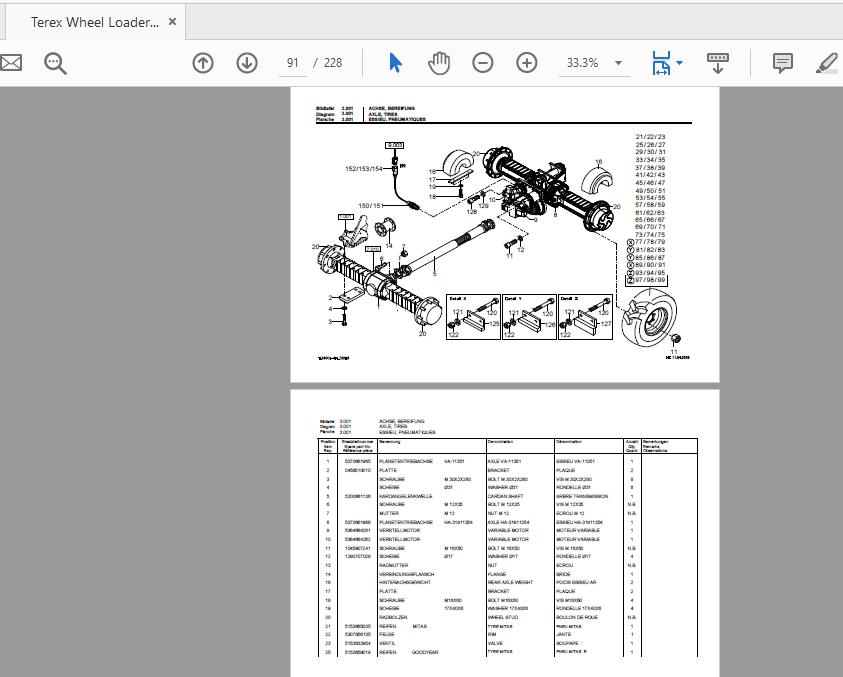This screenshot has width=843, height=677.
Task: Switch to the Terex Wheel Loader tab
Action: coord(95,21)
